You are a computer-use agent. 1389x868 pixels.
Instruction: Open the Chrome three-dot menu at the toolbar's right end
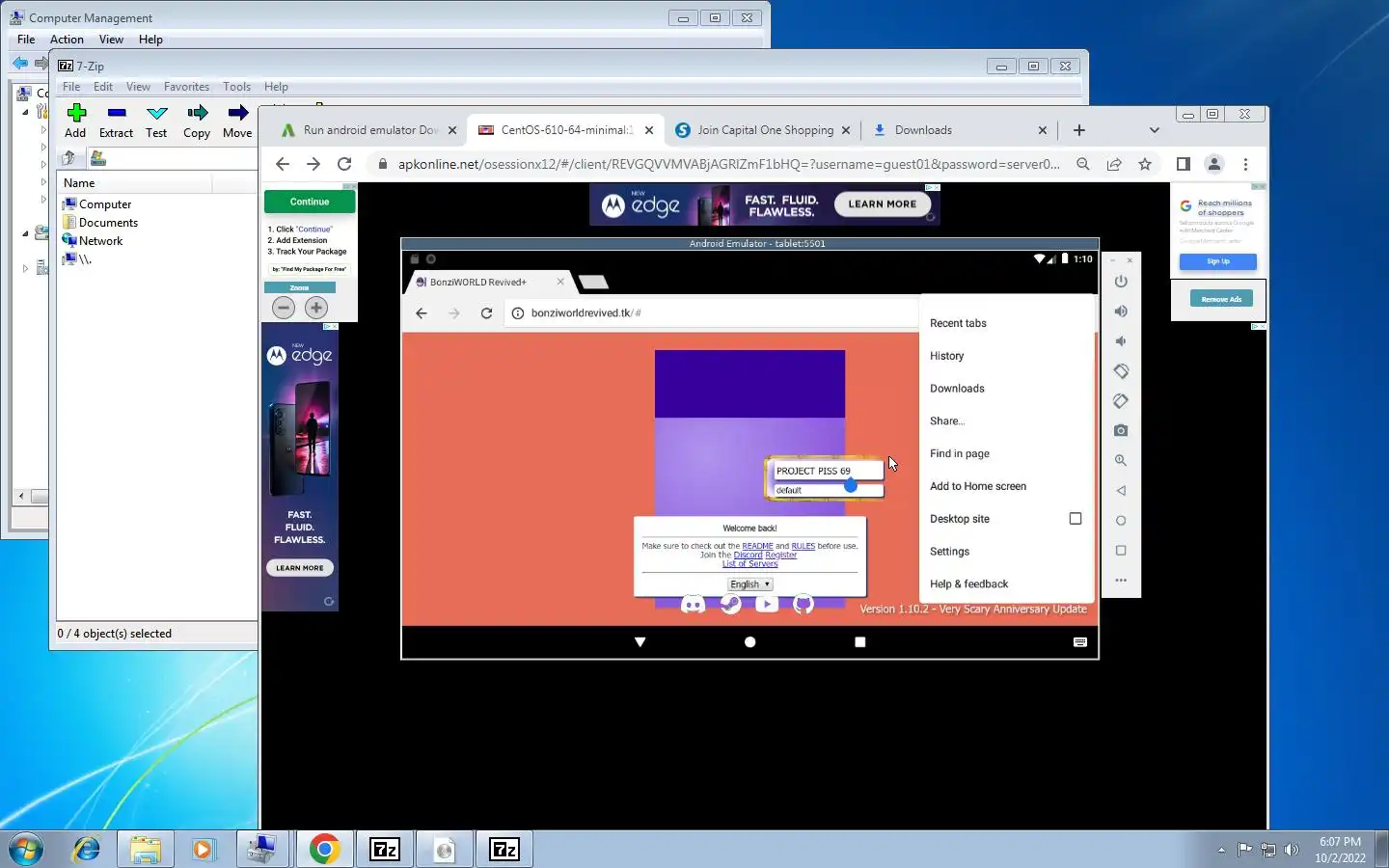pyautogui.click(x=1245, y=164)
